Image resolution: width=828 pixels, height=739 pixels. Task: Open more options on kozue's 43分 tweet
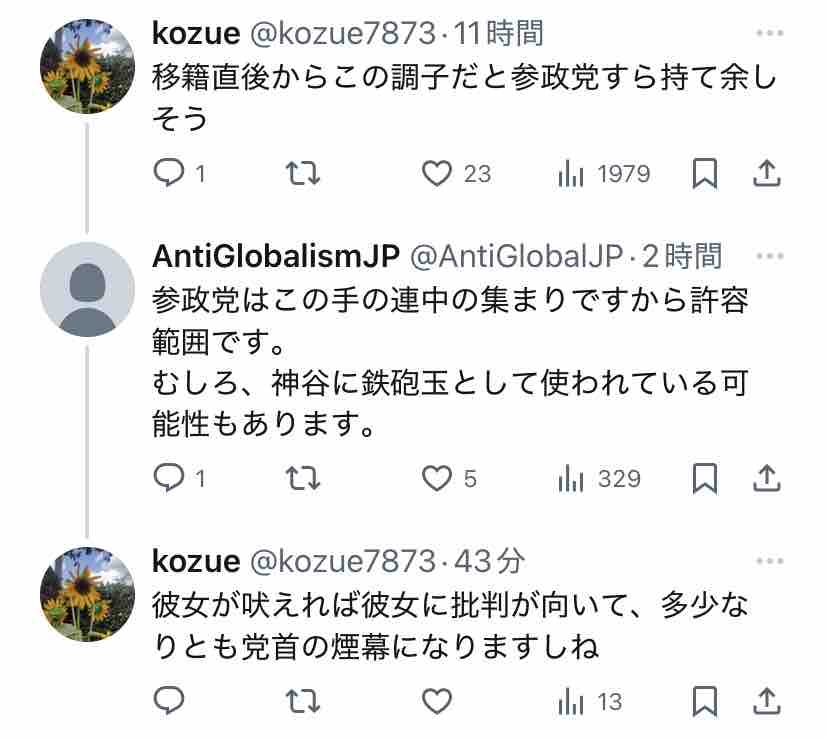point(770,561)
